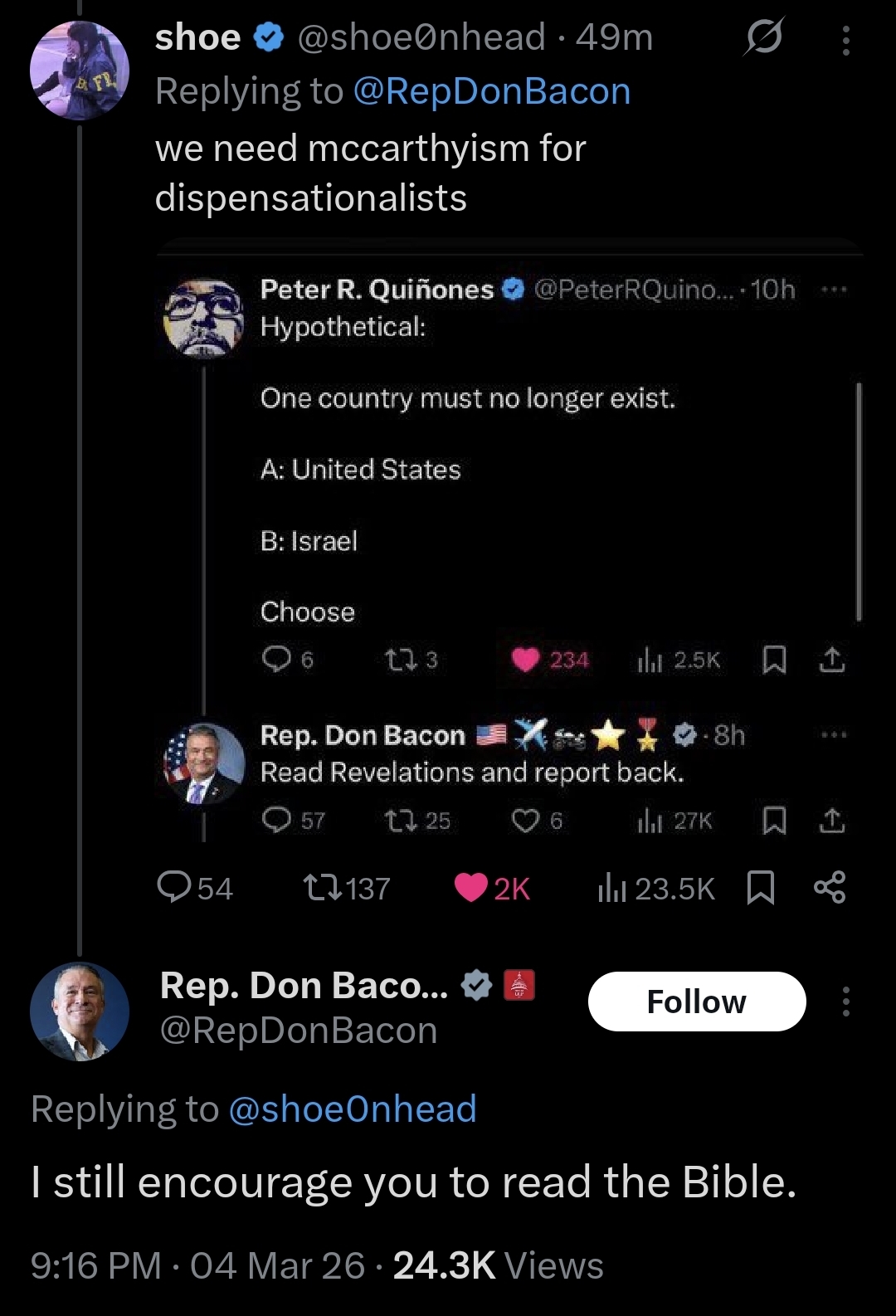
Task: Open comments on shoe's reply with 54 replies
Action: coord(174,888)
